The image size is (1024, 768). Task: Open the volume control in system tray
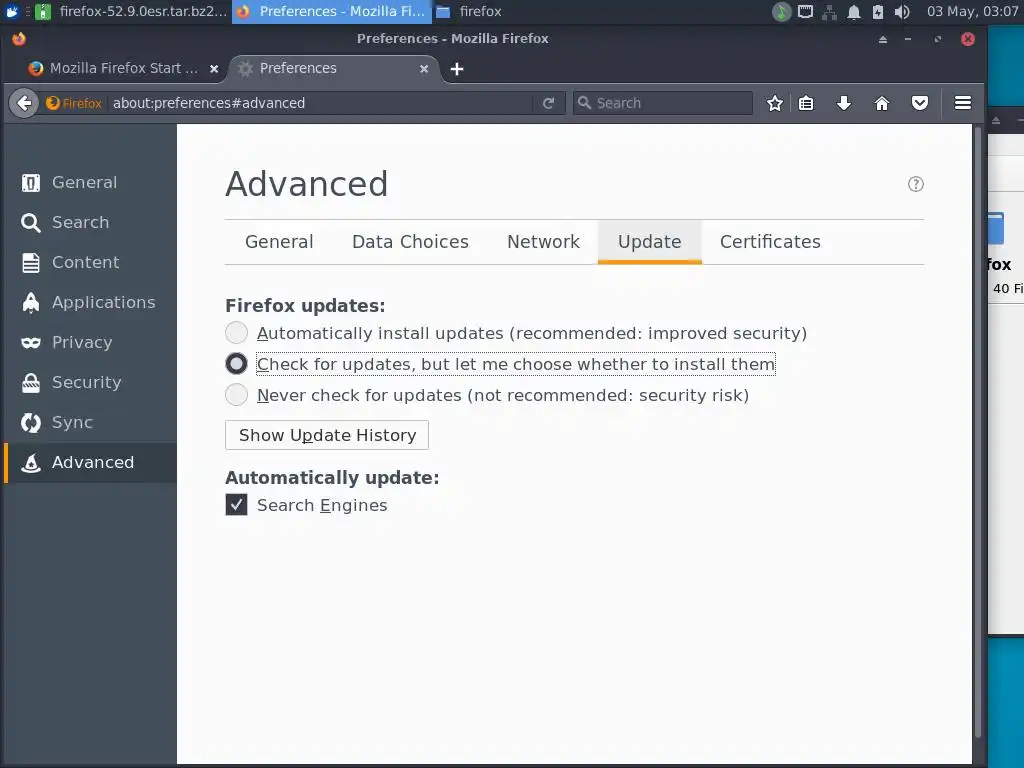click(x=902, y=12)
